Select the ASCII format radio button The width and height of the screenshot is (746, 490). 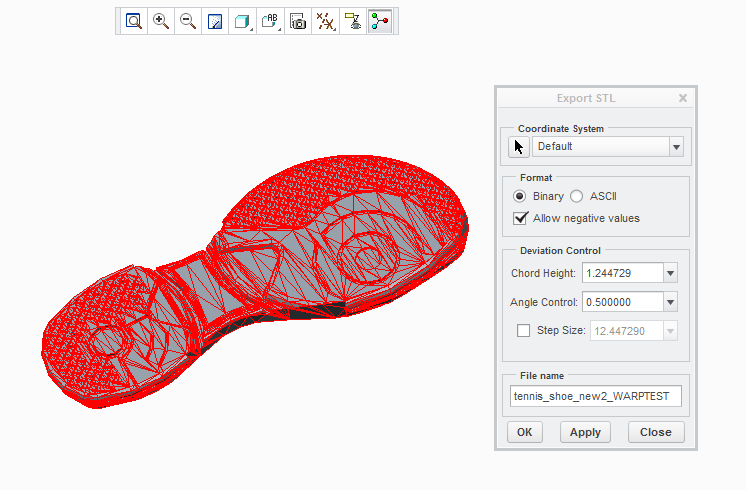click(x=577, y=196)
